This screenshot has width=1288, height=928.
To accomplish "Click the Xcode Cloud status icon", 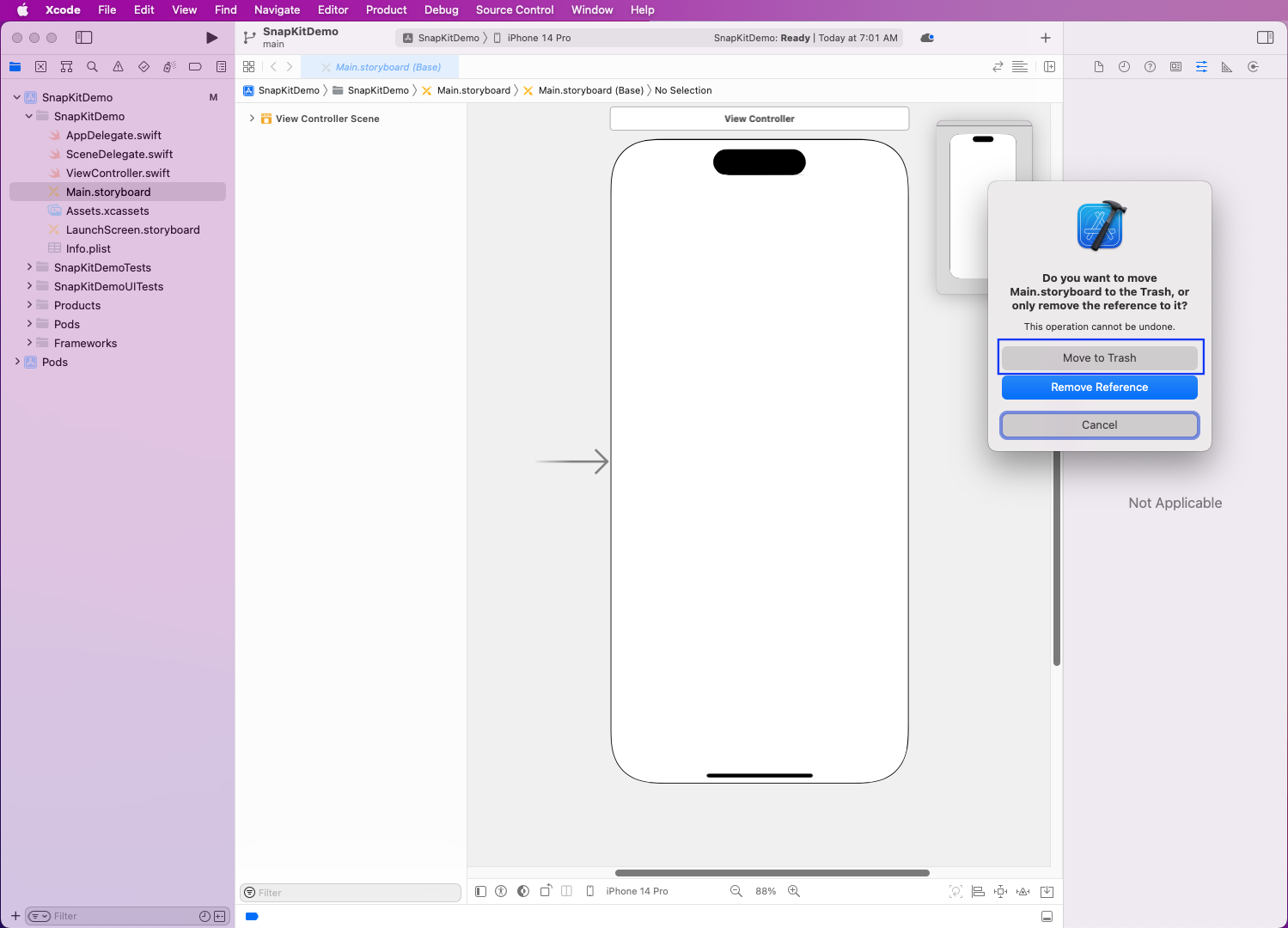I will click(927, 38).
